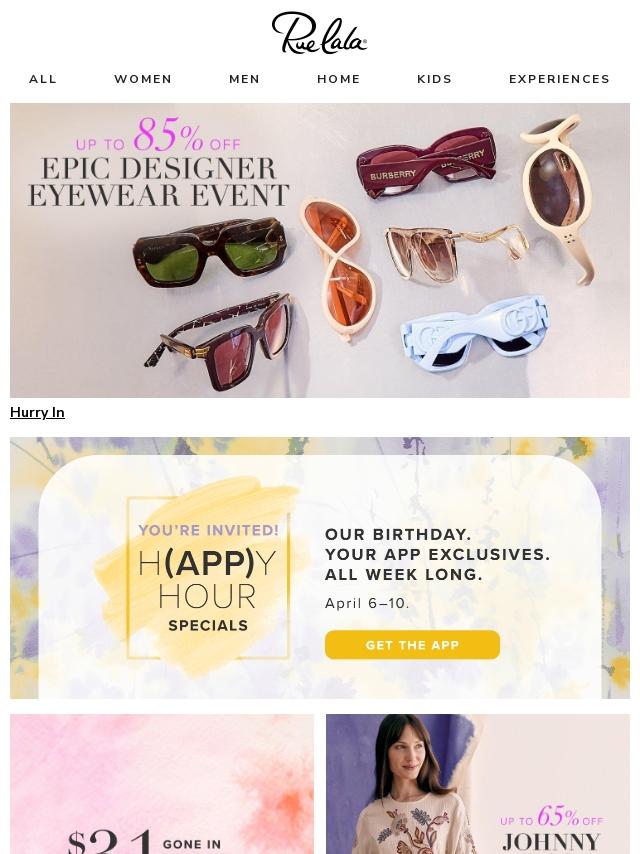640x854 pixels.
Task: Follow the Hurry In link
Action: pyautogui.click(x=37, y=412)
